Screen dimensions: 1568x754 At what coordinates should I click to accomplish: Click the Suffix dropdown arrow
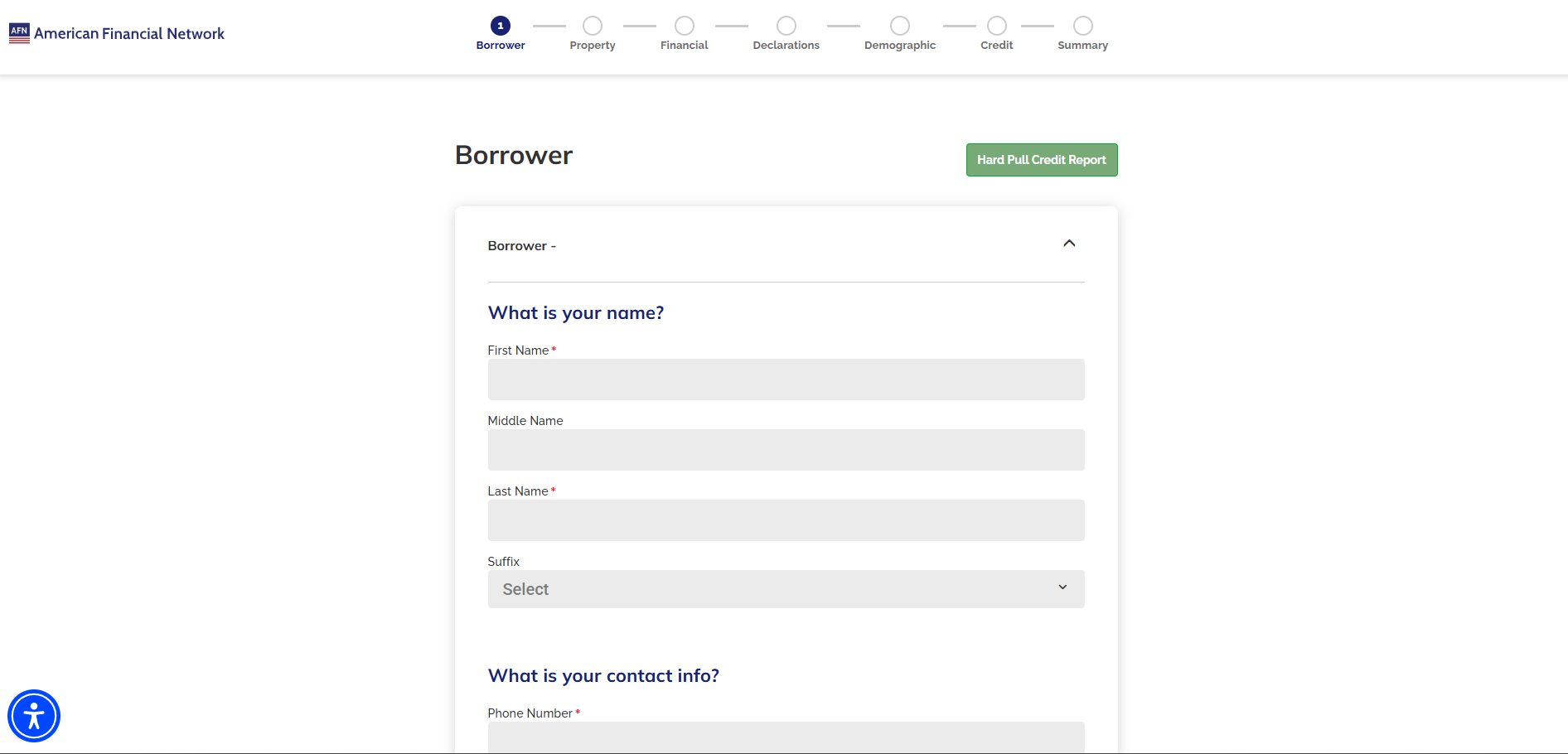pyautogui.click(x=1062, y=587)
